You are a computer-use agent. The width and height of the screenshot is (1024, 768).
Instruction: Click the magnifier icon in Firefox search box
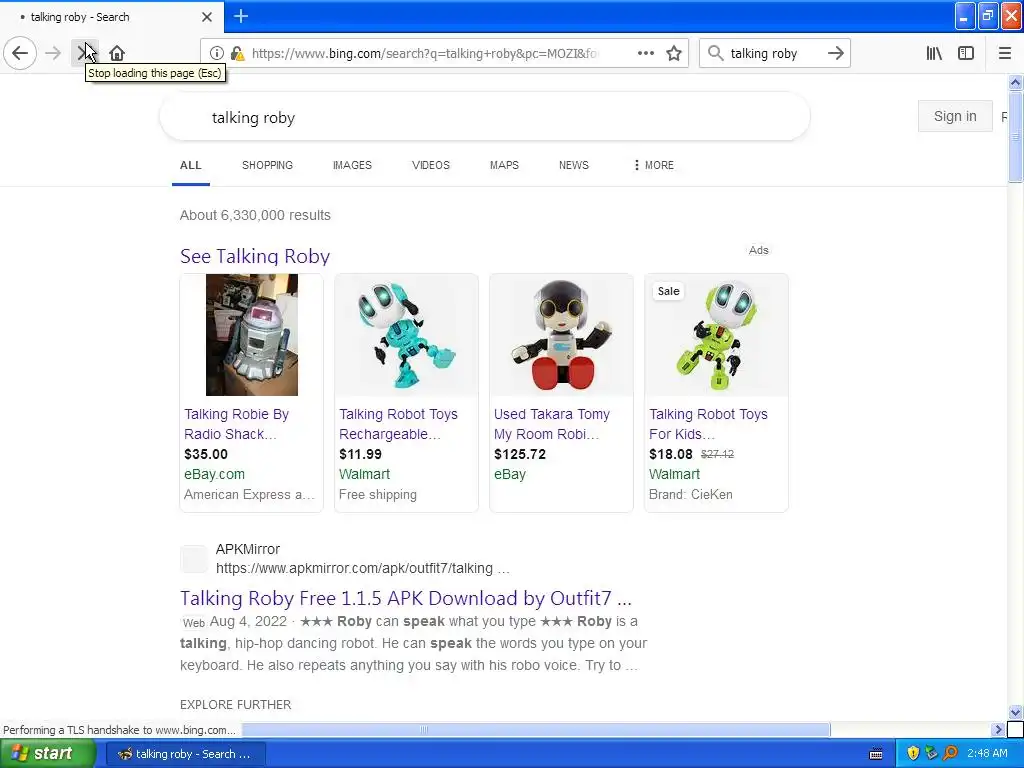(716, 53)
